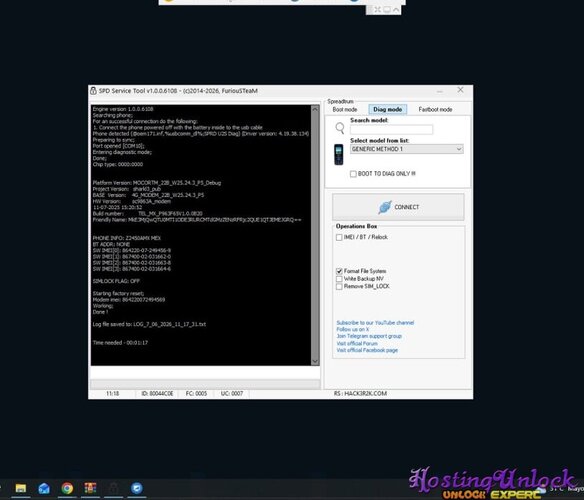The width and height of the screenshot is (584, 500).
Task: Click the 'Project Version: sharkl3_pub' log line
Action: (127, 189)
